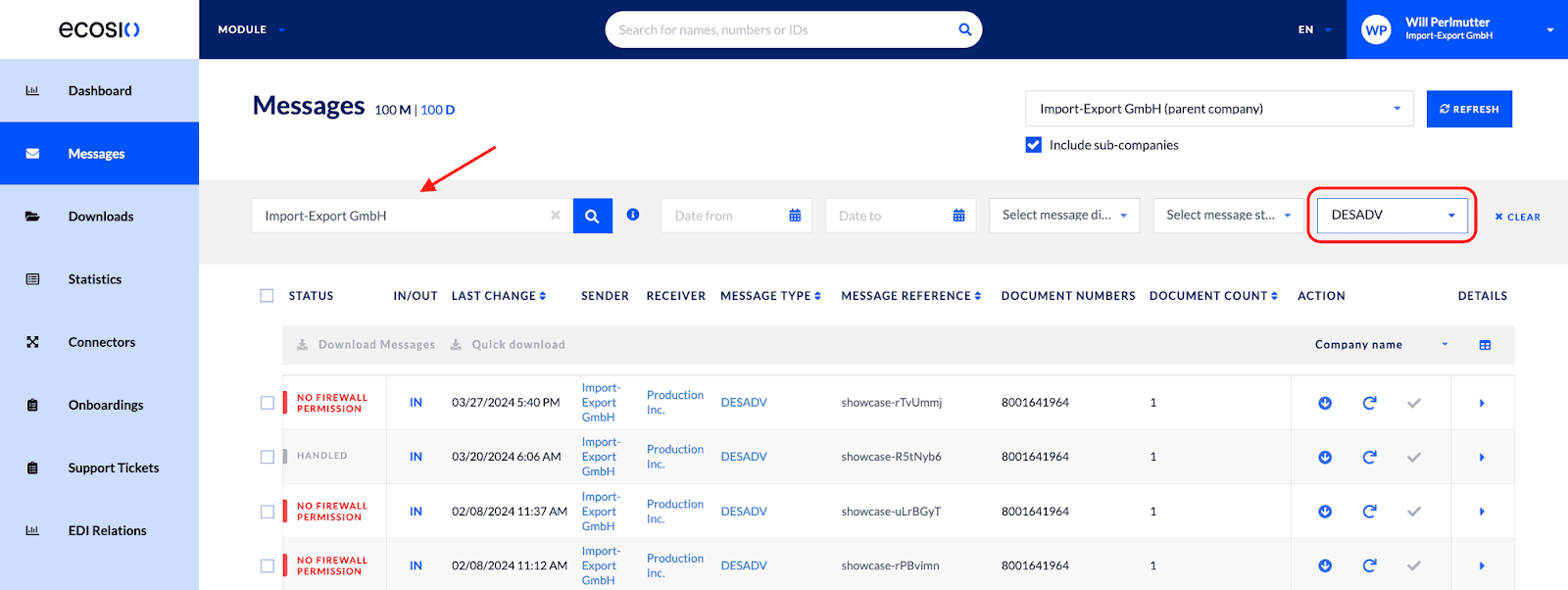The image size is (1568, 590).
Task: Expand details arrow for showcase-uLrBGyT
Action: coord(1482,512)
